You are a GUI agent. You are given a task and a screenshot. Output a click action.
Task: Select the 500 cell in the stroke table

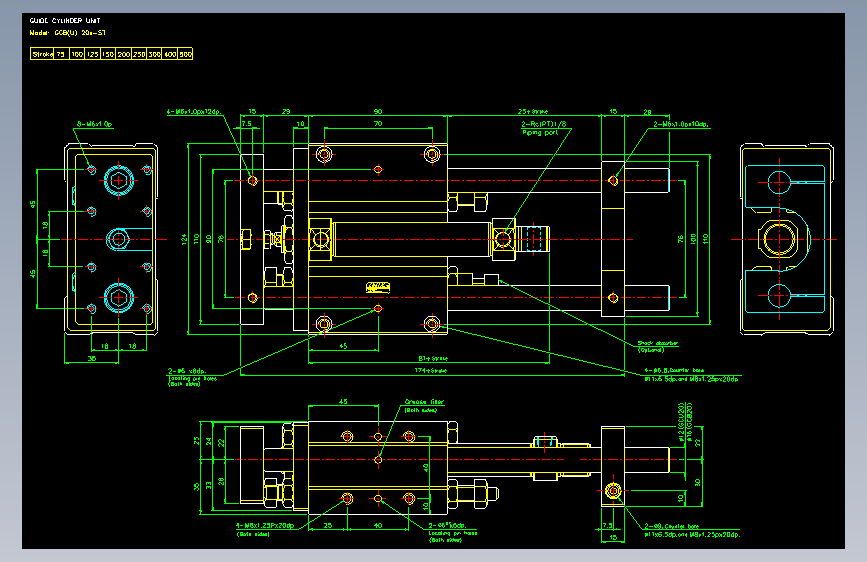(185, 54)
